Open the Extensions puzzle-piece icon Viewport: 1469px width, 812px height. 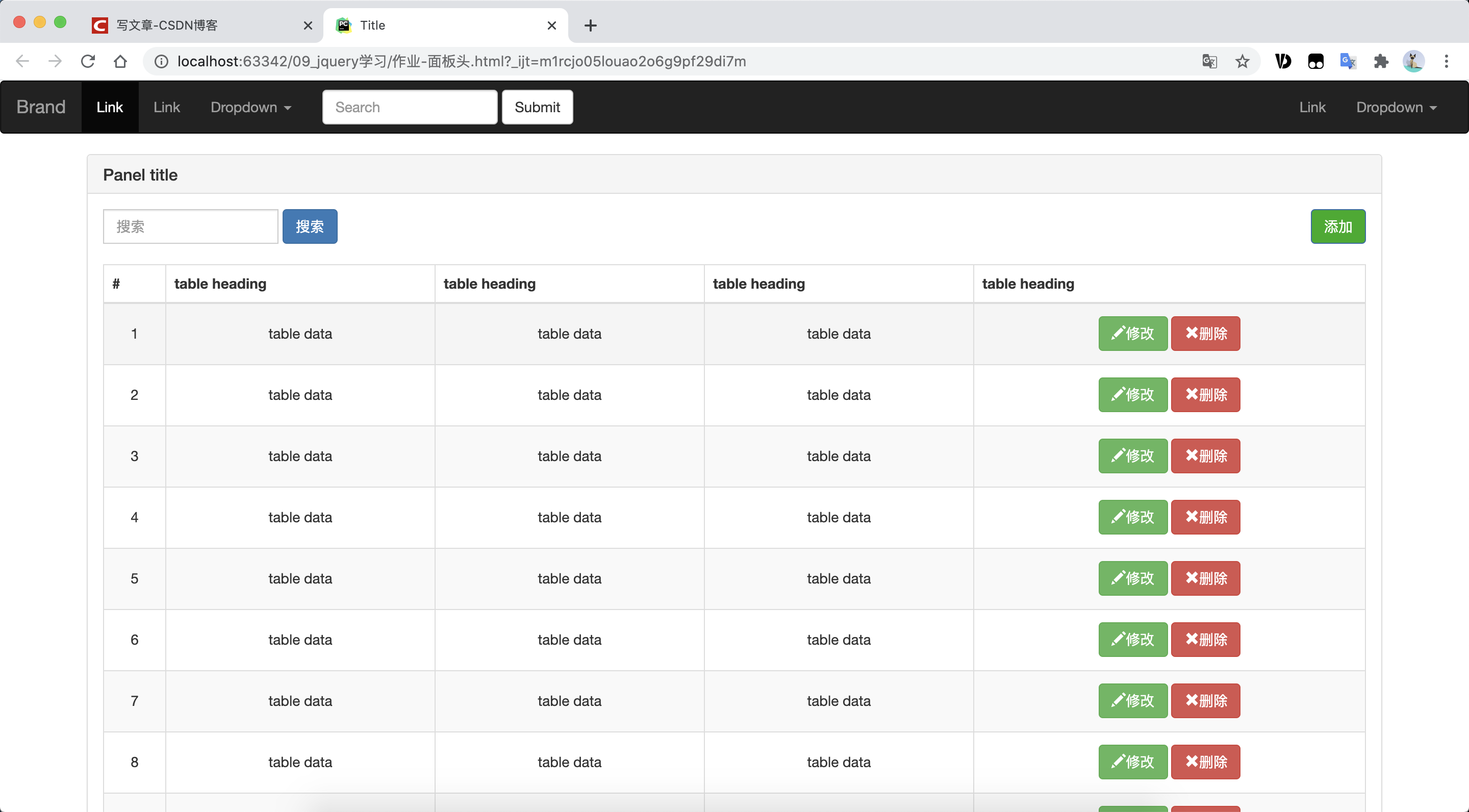click(1381, 61)
